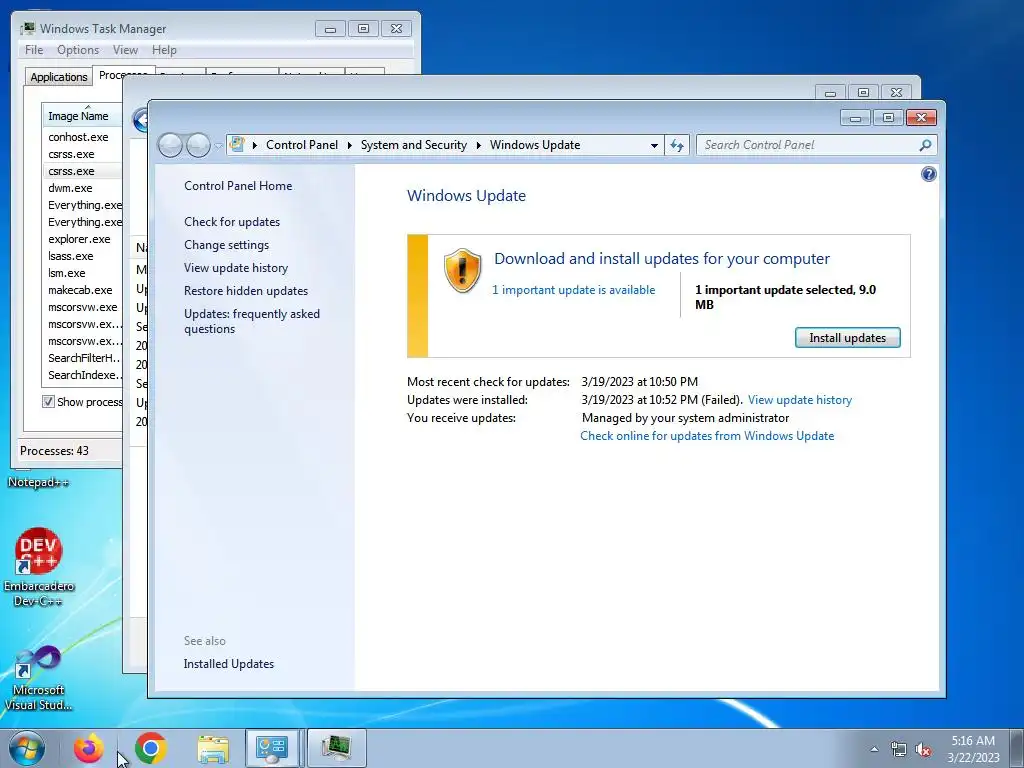Expand breadcrumb arrow after System and Security
The height and width of the screenshot is (768, 1024).
click(479, 145)
